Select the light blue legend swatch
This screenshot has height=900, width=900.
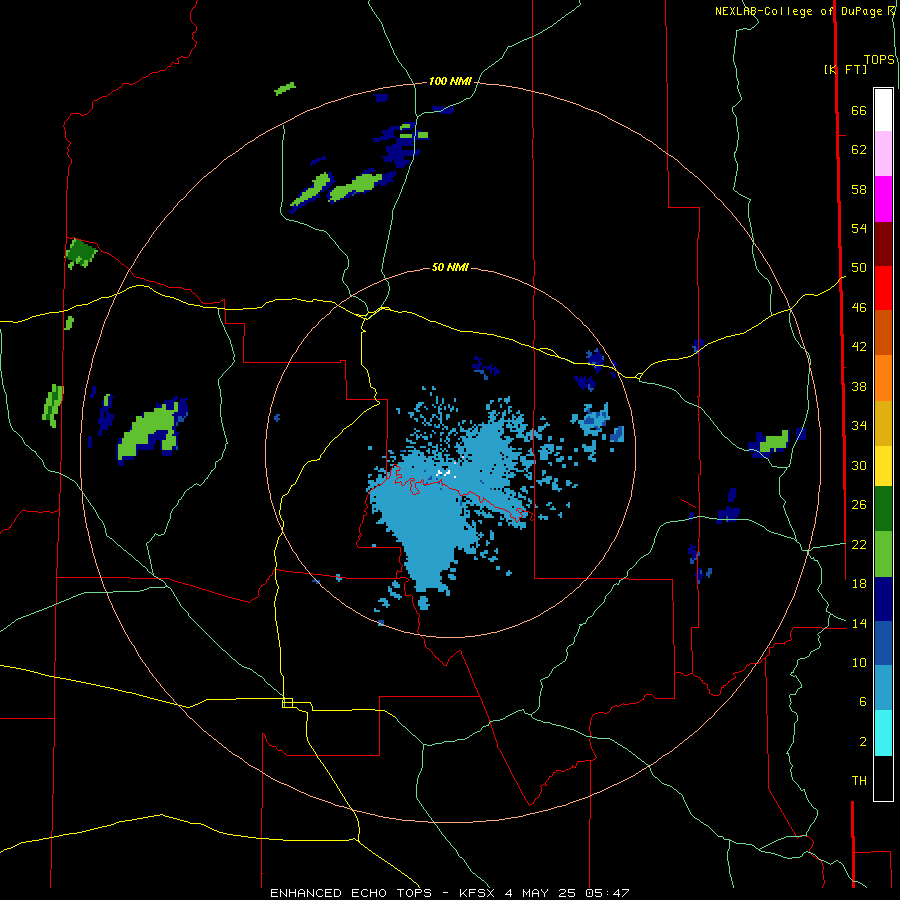[x=883, y=687]
